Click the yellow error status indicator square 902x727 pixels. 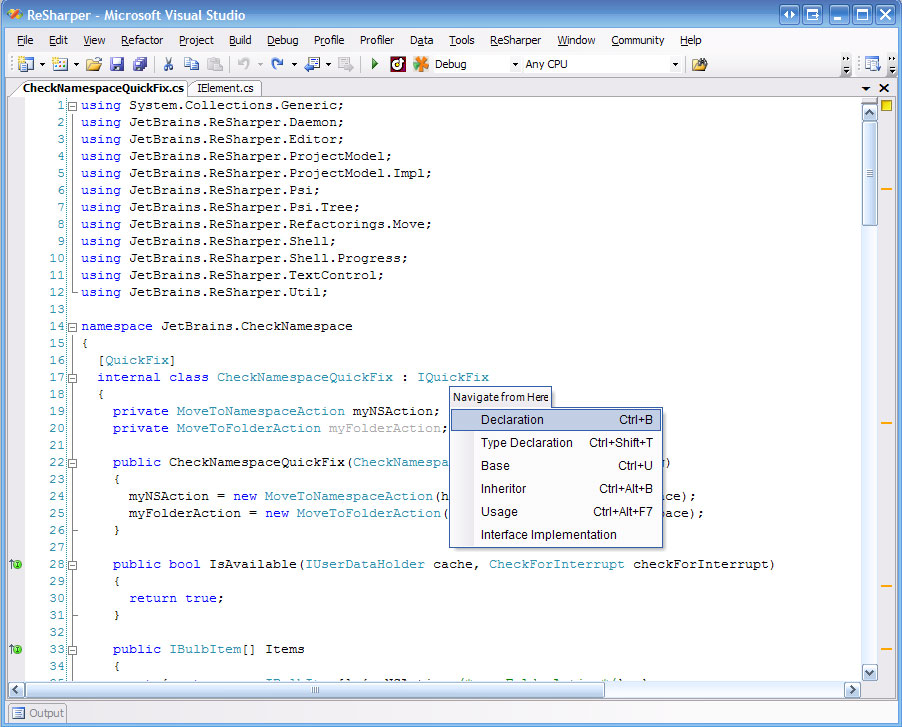(x=886, y=105)
